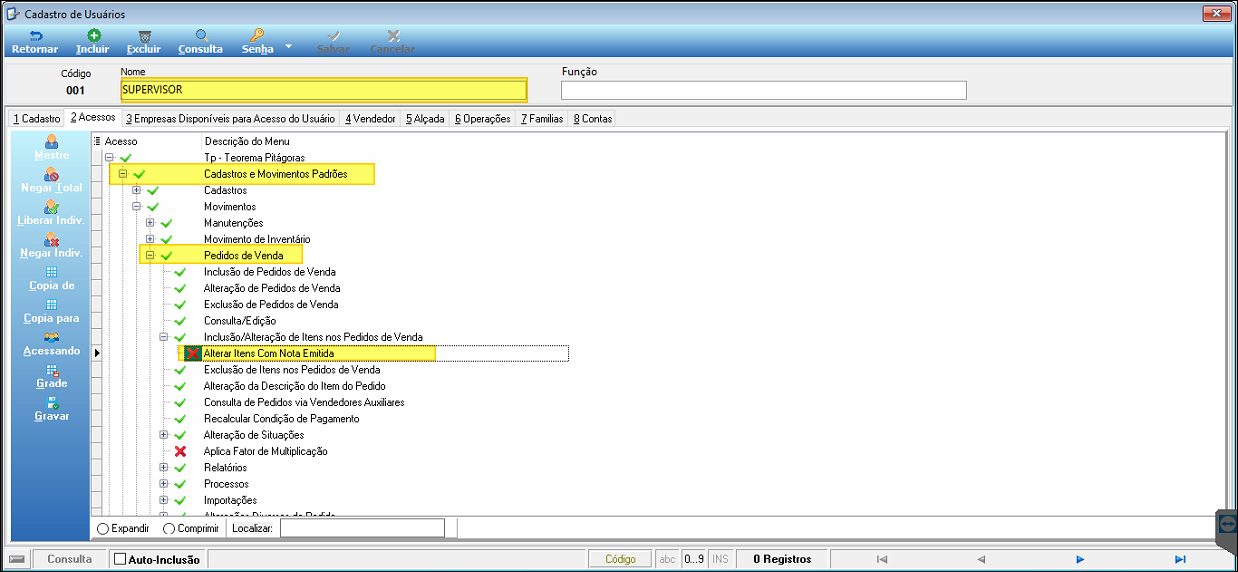Image resolution: width=1238 pixels, height=572 pixels.
Task: Click the Cancelar toolbar button
Action: click(393, 42)
